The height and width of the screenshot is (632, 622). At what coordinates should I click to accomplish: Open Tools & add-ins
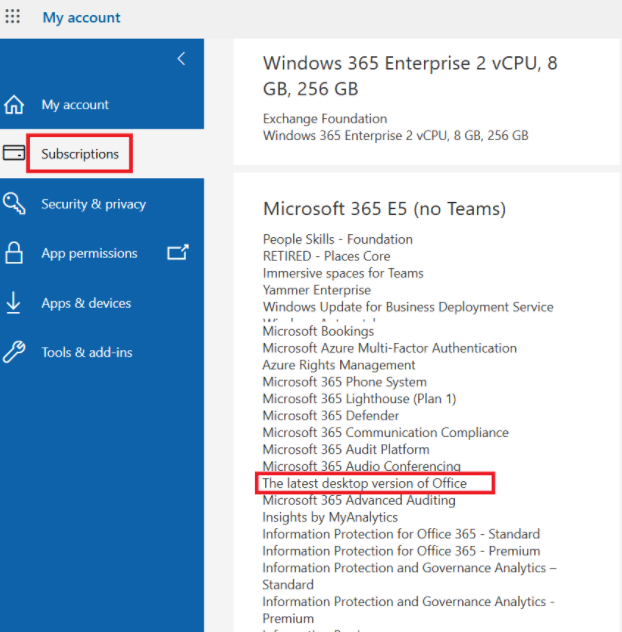coord(102,352)
